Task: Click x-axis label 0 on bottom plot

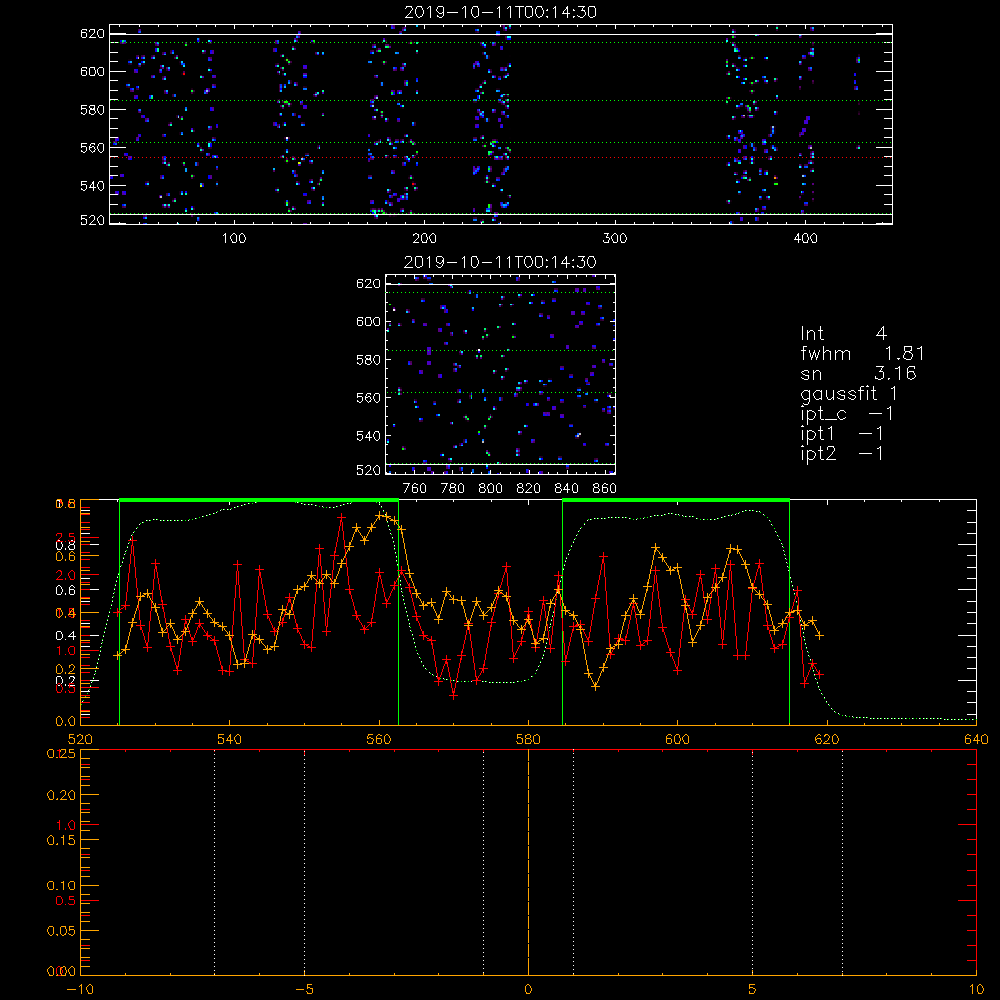Action: click(x=528, y=990)
